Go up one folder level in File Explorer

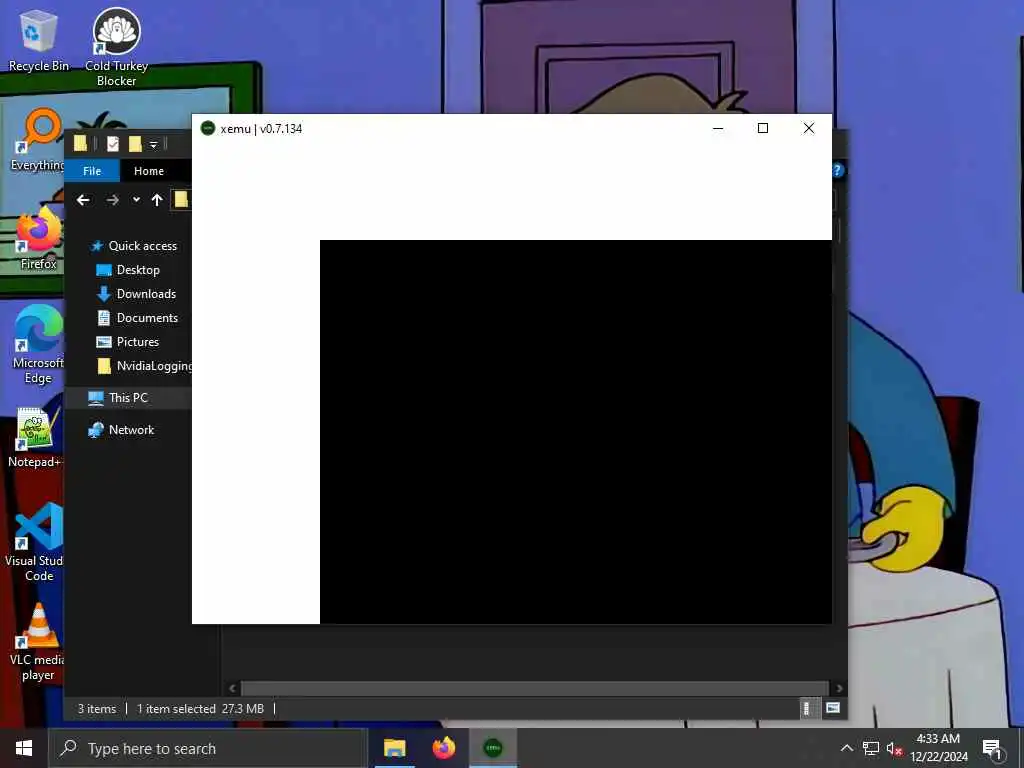tap(157, 200)
